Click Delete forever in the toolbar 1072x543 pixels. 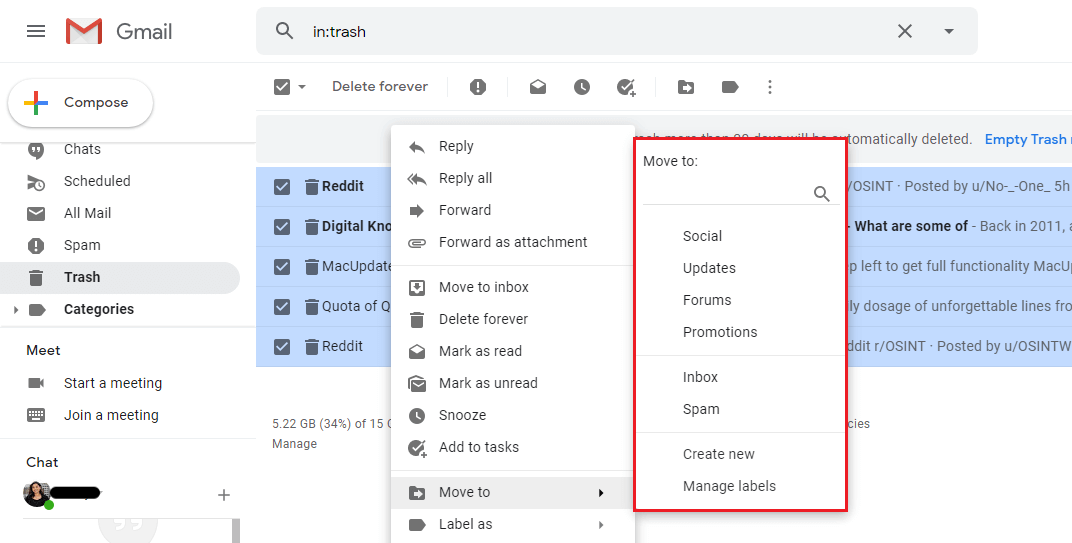tap(380, 86)
